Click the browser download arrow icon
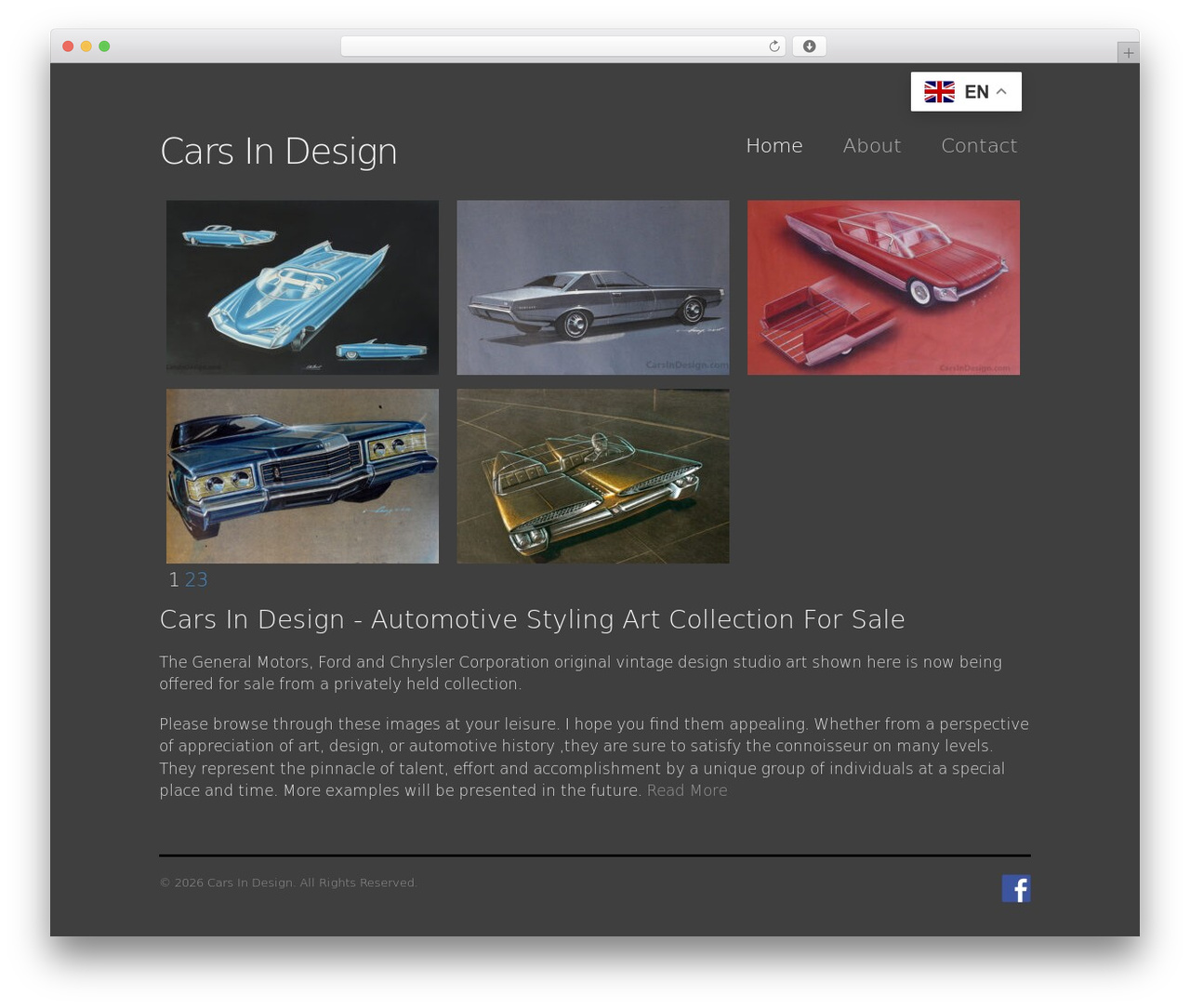The height and width of the screenshot is (1008, 1190). point(809,46)
